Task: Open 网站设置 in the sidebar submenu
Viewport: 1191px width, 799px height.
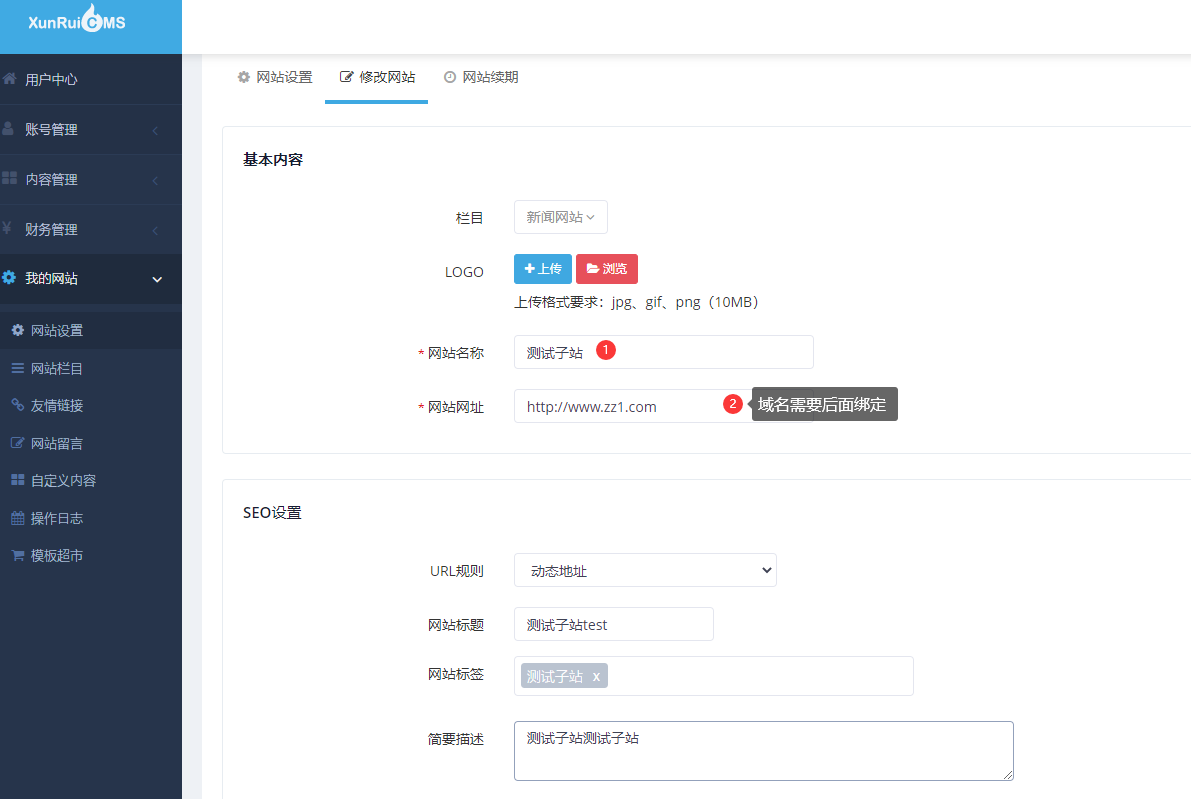Action: (90, 330)
